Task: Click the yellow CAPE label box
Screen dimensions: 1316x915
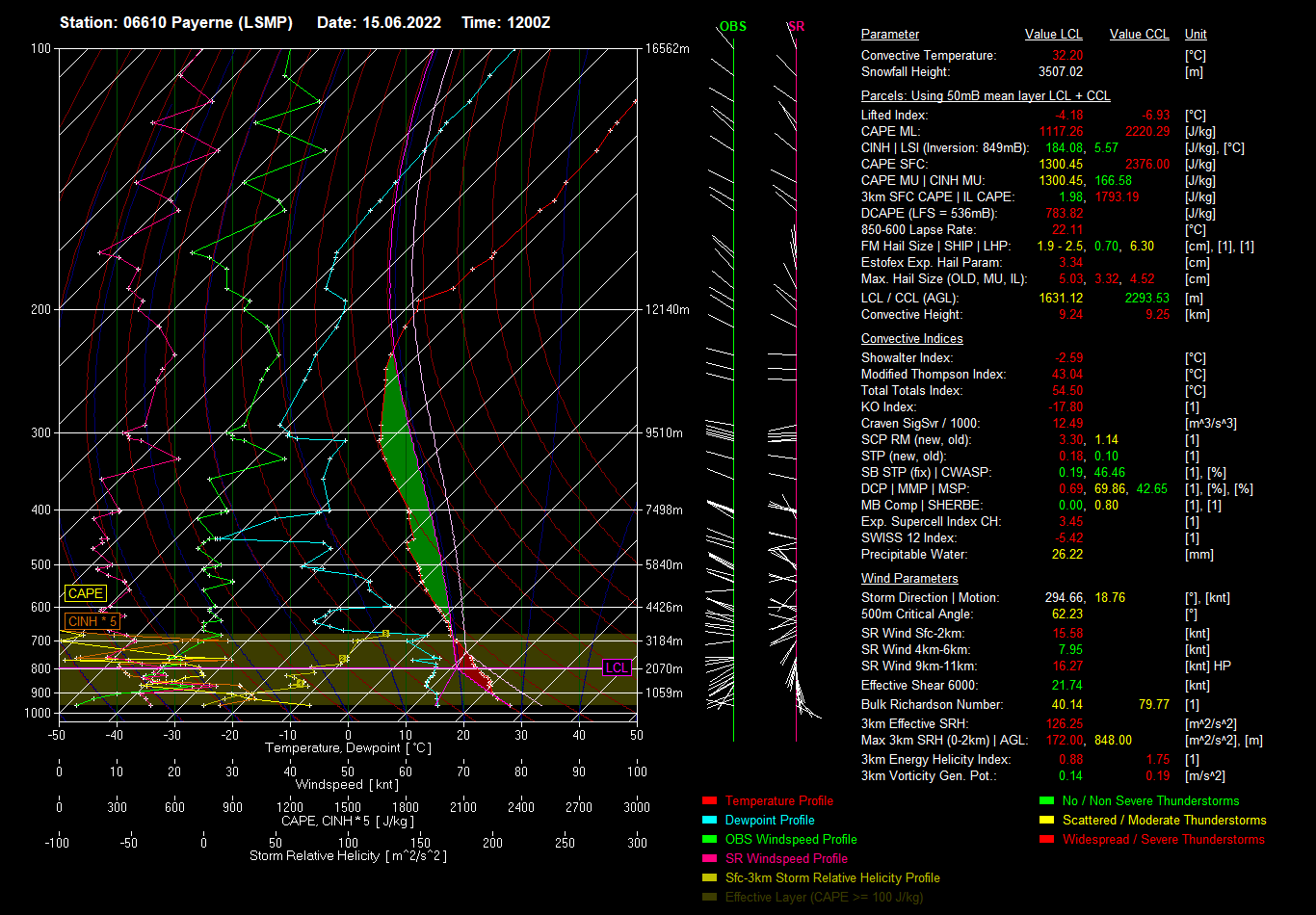Action: tap(85, 594)
